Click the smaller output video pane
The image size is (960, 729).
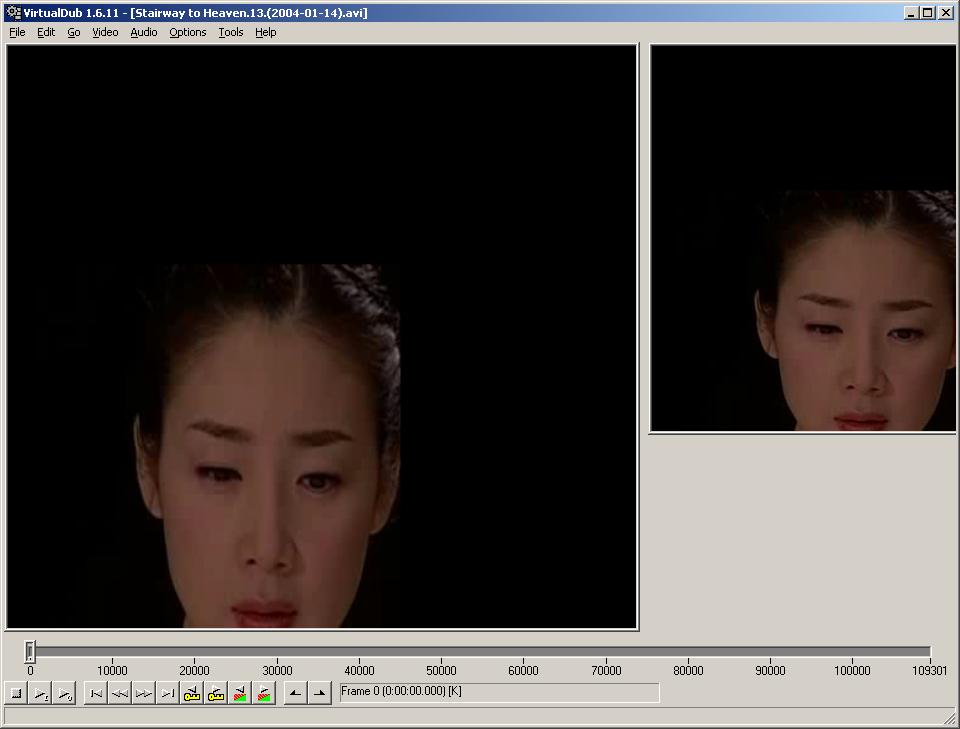pyautogui.click(x=803, y=238)
